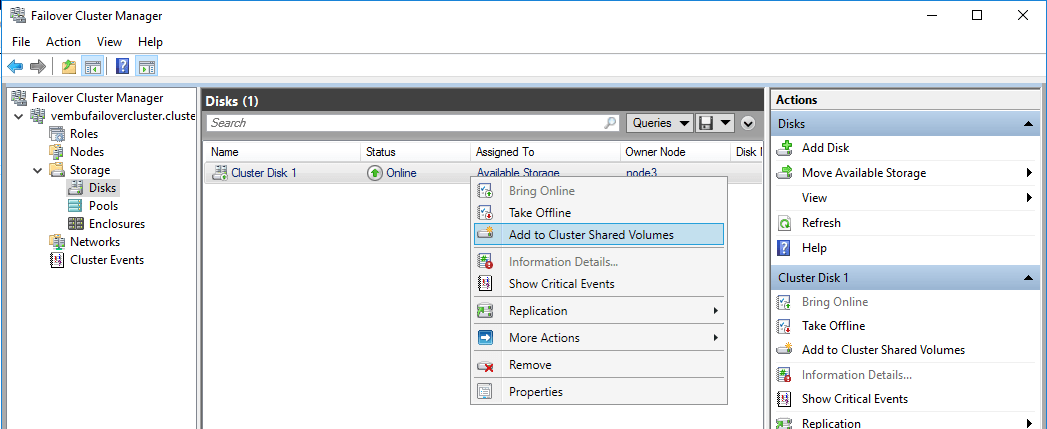1047x429 pixels.
Task: Choose Take Offline in the context menu
Action: 599,212
